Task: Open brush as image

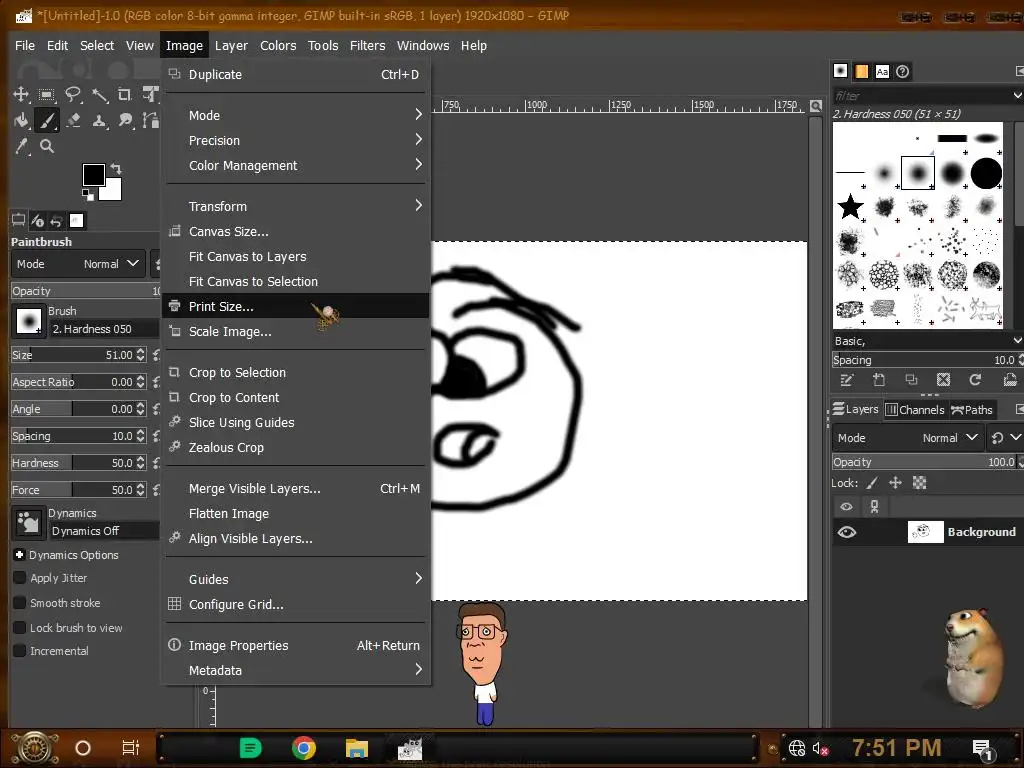Action: [x=1010, y=380]
